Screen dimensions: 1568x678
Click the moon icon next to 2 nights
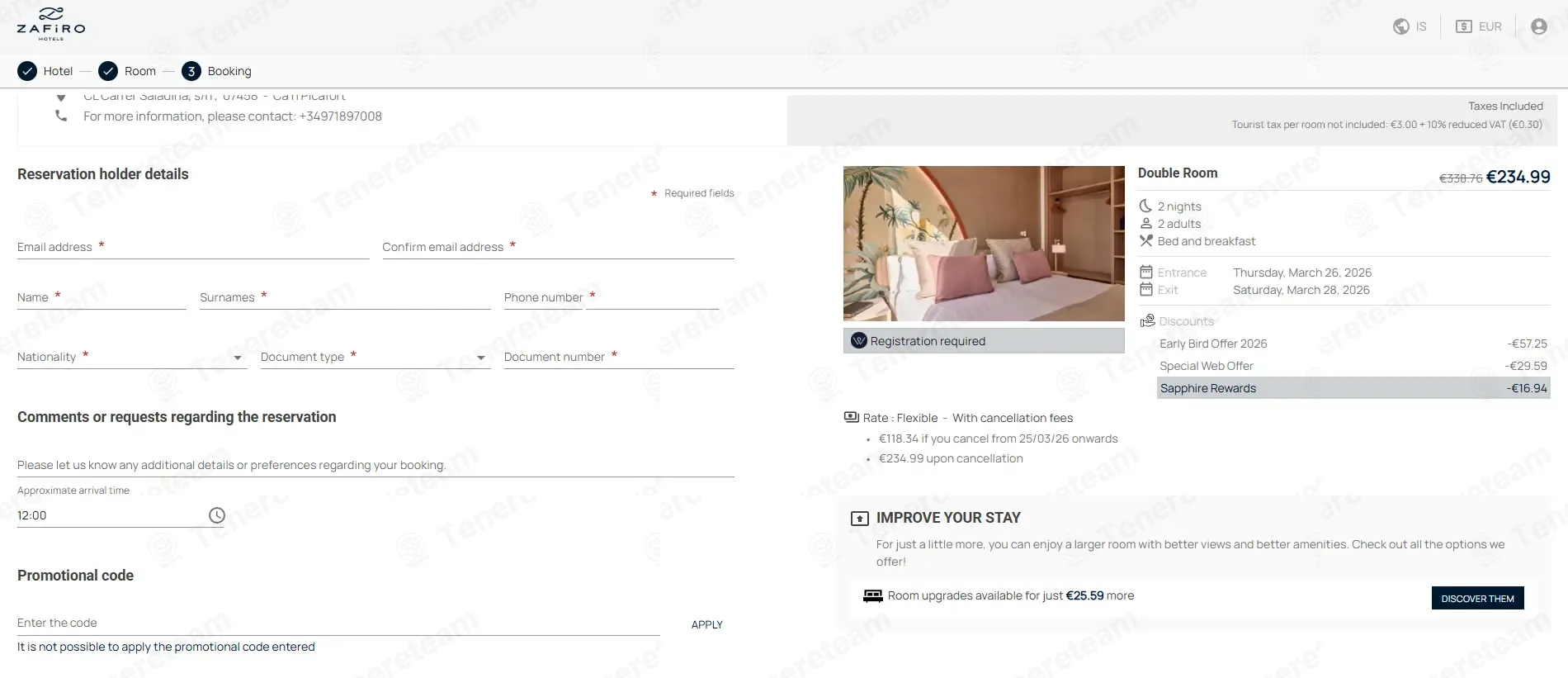(1145, 206)
